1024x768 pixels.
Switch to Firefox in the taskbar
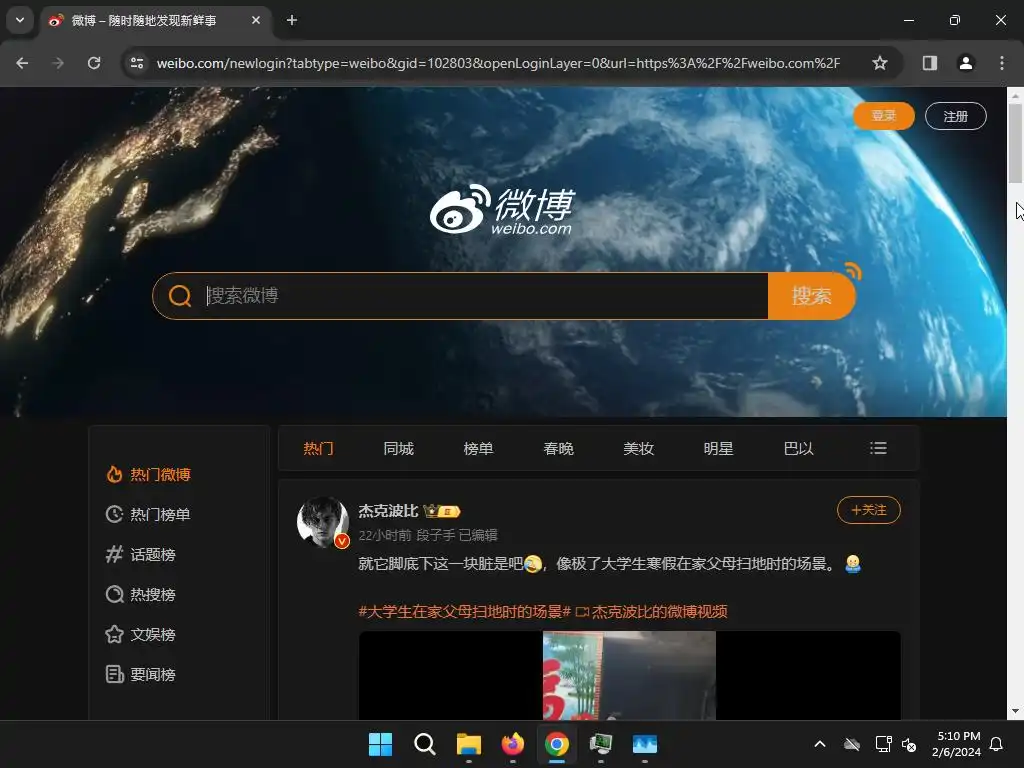(x=513, y=744)
